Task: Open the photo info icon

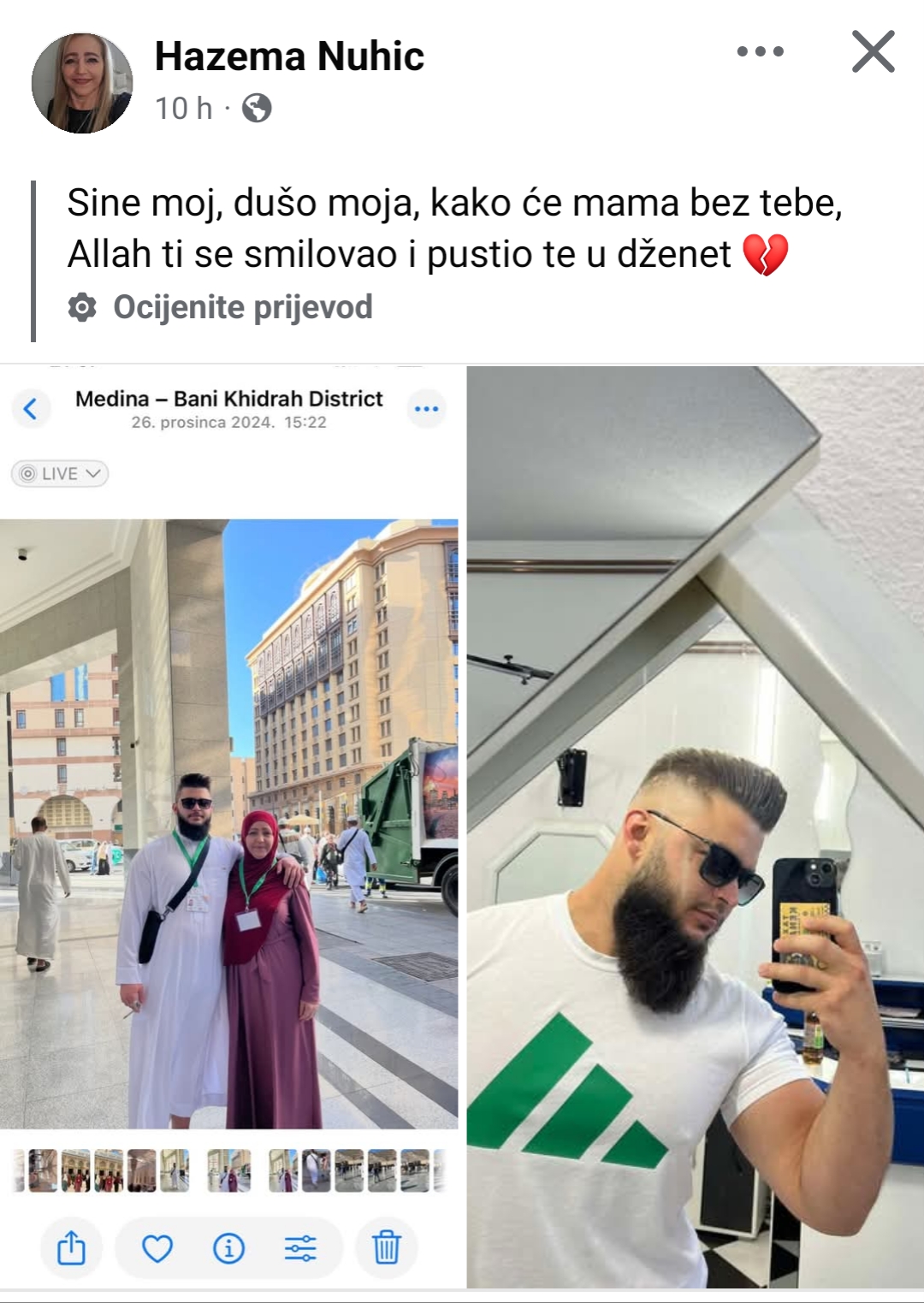Action: (228, 1248)
